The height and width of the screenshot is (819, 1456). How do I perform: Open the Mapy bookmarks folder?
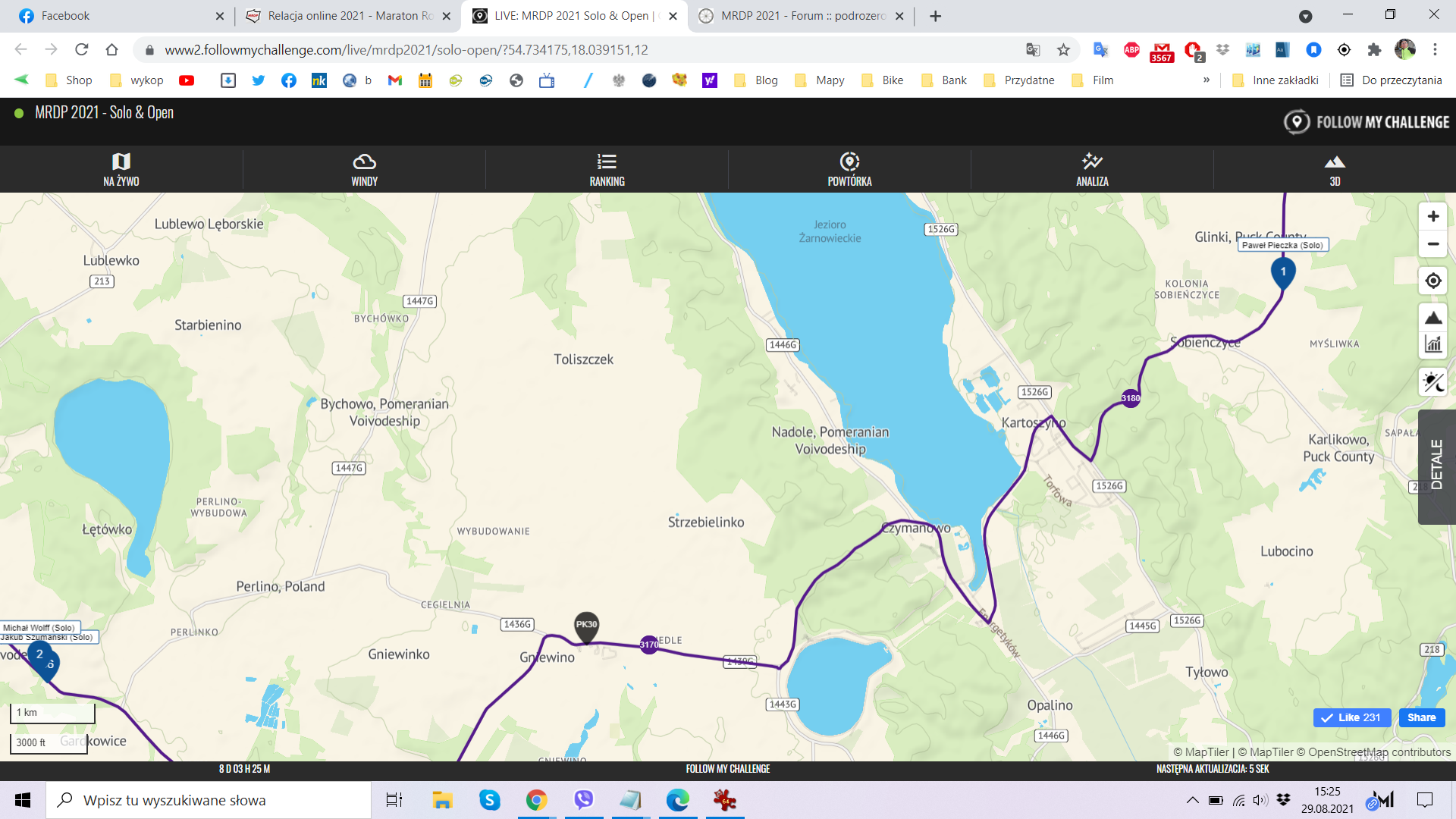pyautogui.click(x=820, y=80)
